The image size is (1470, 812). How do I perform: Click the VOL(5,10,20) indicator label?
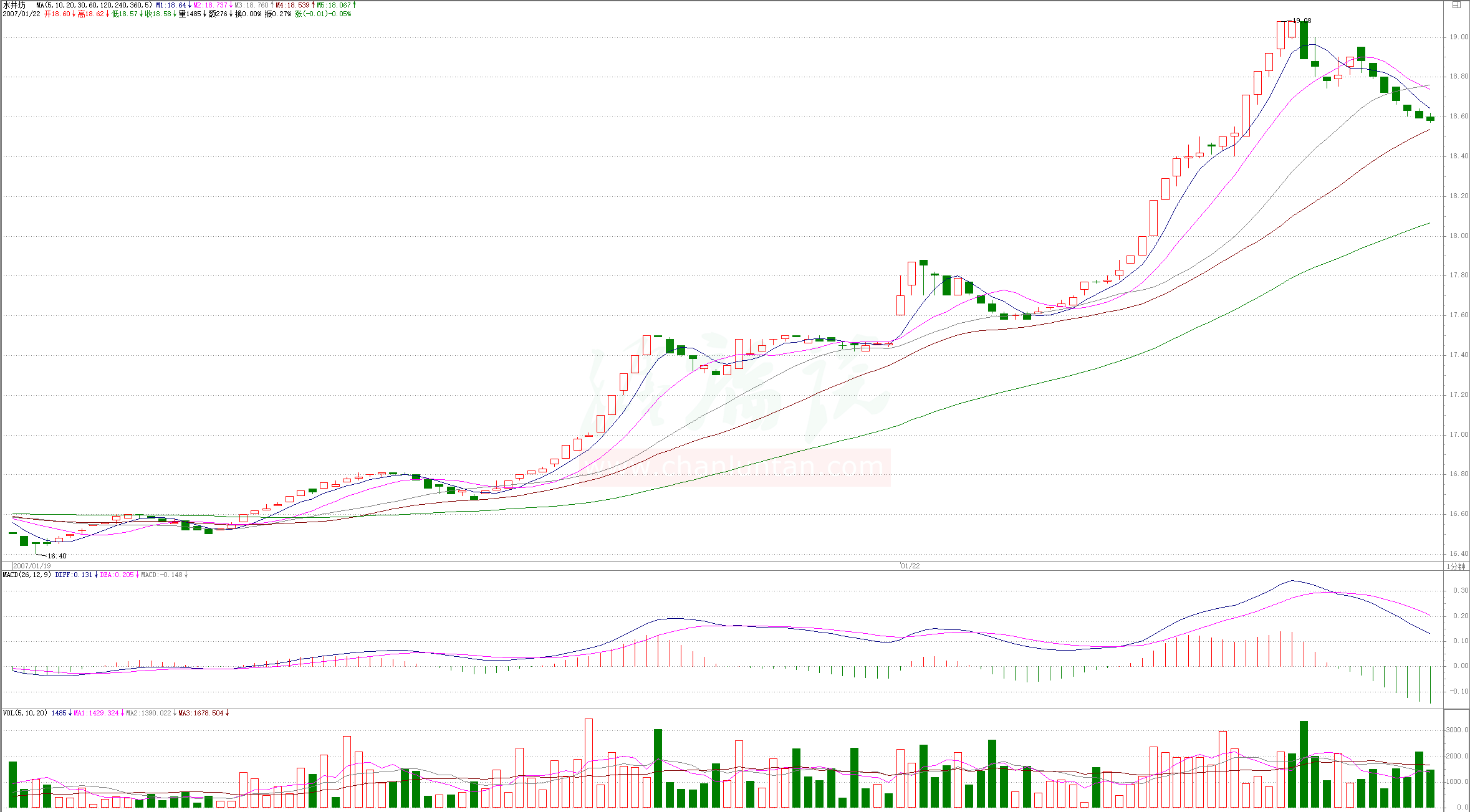[25, 713]
